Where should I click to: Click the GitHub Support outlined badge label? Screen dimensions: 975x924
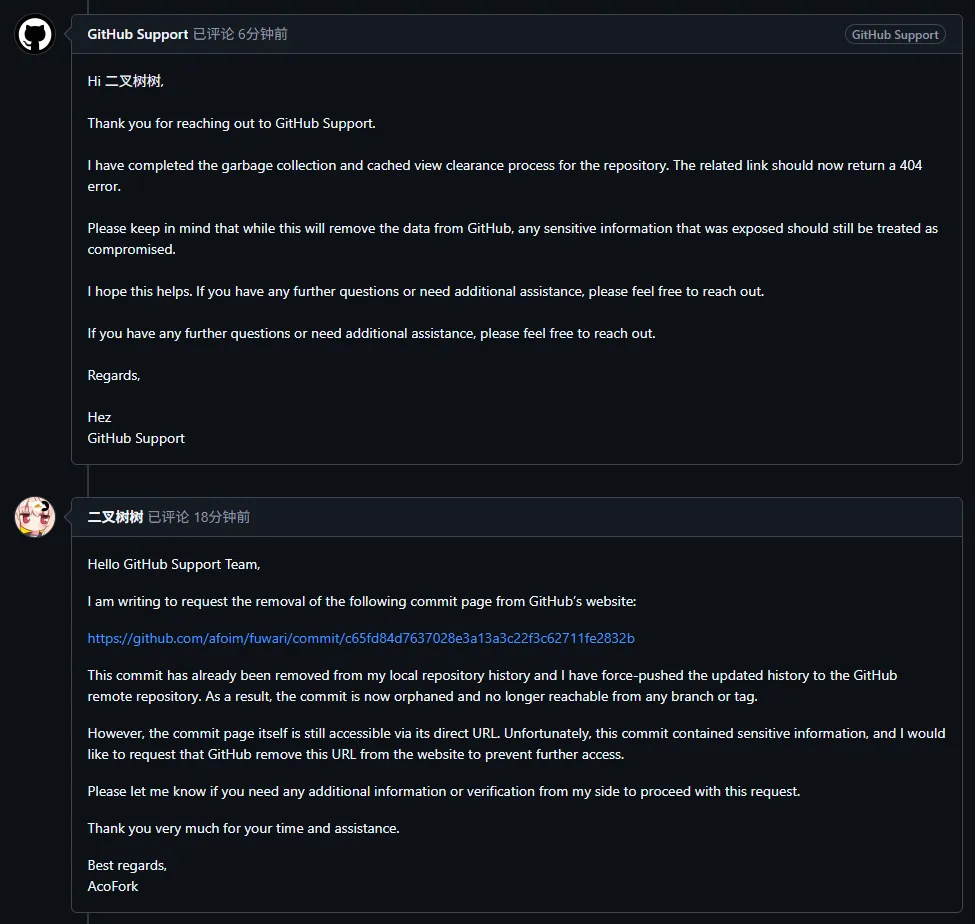tap(894, 35)
